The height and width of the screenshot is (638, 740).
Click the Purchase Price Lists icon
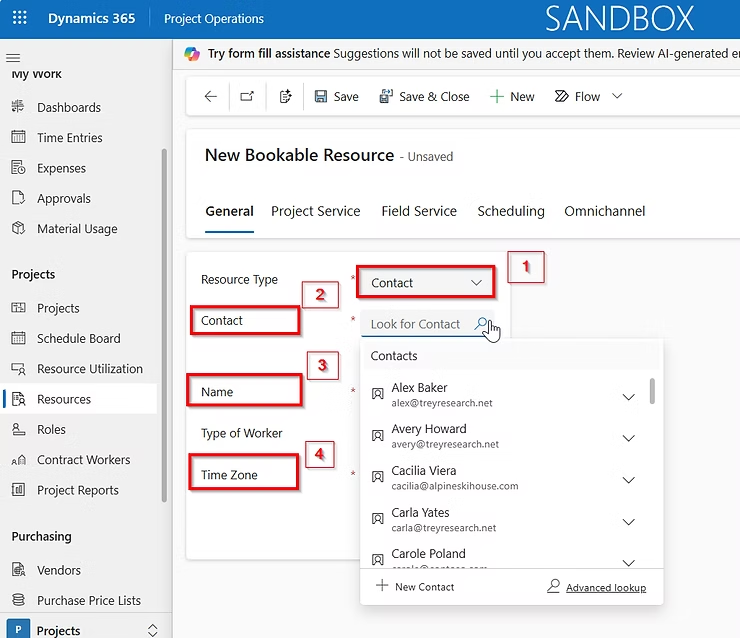(x=18, y=600)
